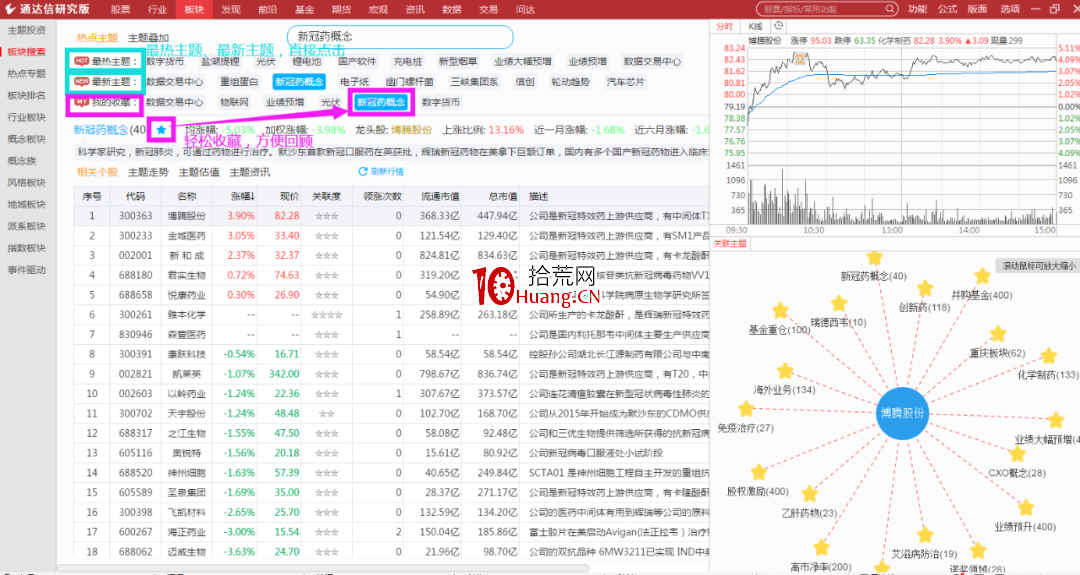Open the 公式 menu
This screenshot has width=1080, height=575.
pos(947,9)
